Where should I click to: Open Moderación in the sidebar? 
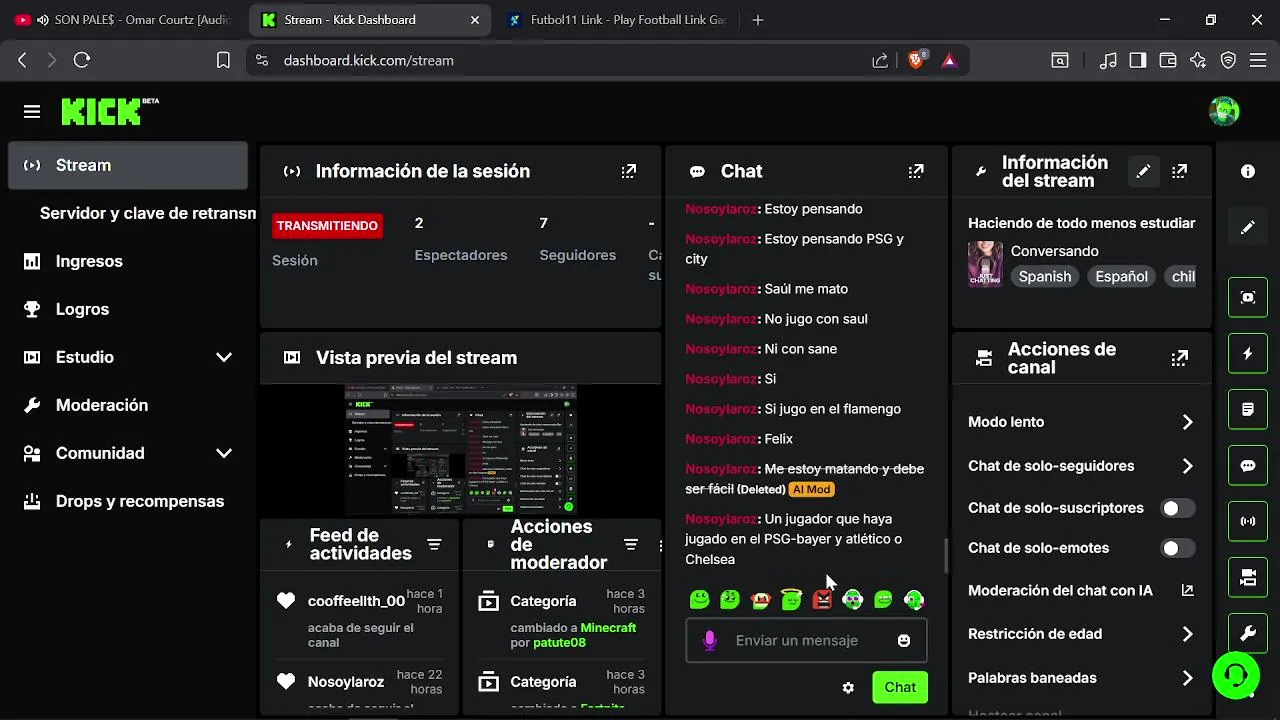(128, 405)
